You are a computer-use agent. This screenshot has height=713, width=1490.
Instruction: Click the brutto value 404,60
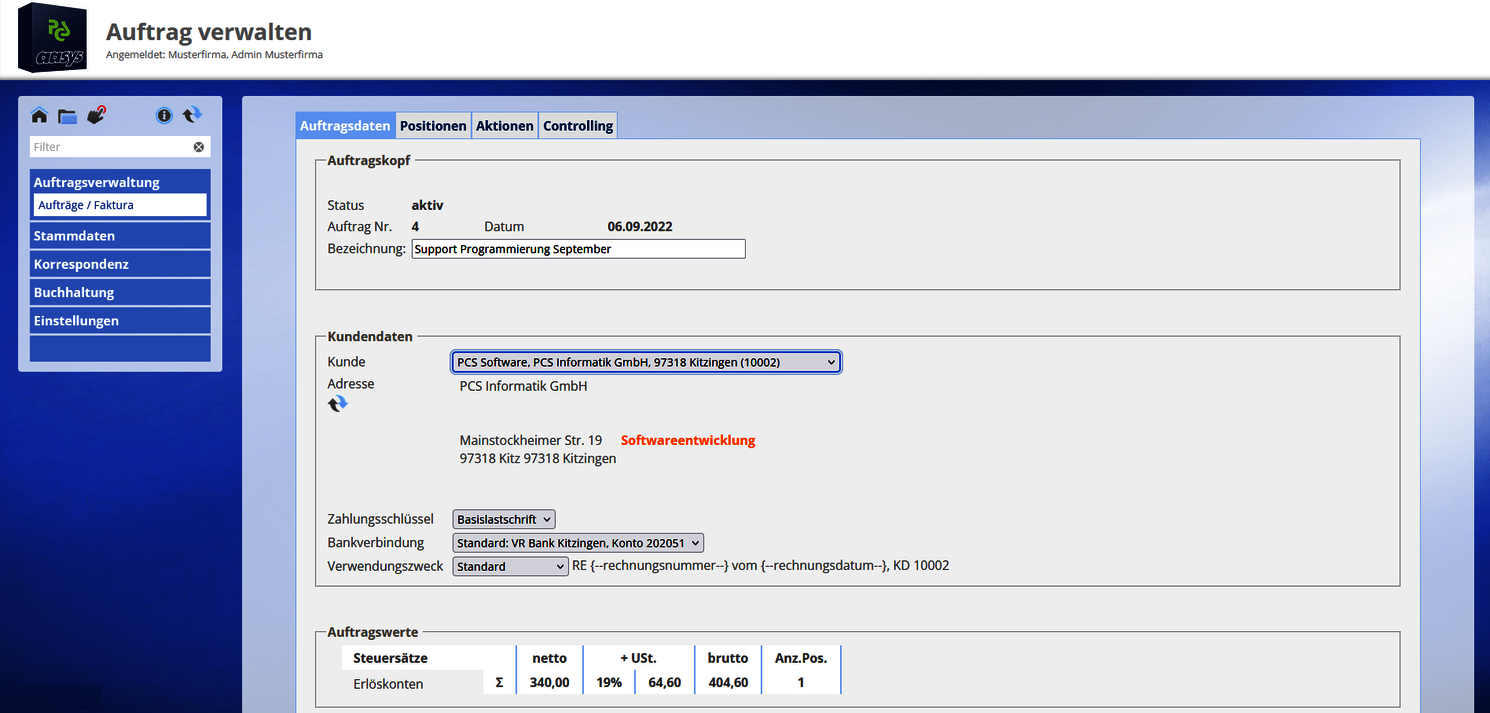pyautogui.click(x=727, y=683)
